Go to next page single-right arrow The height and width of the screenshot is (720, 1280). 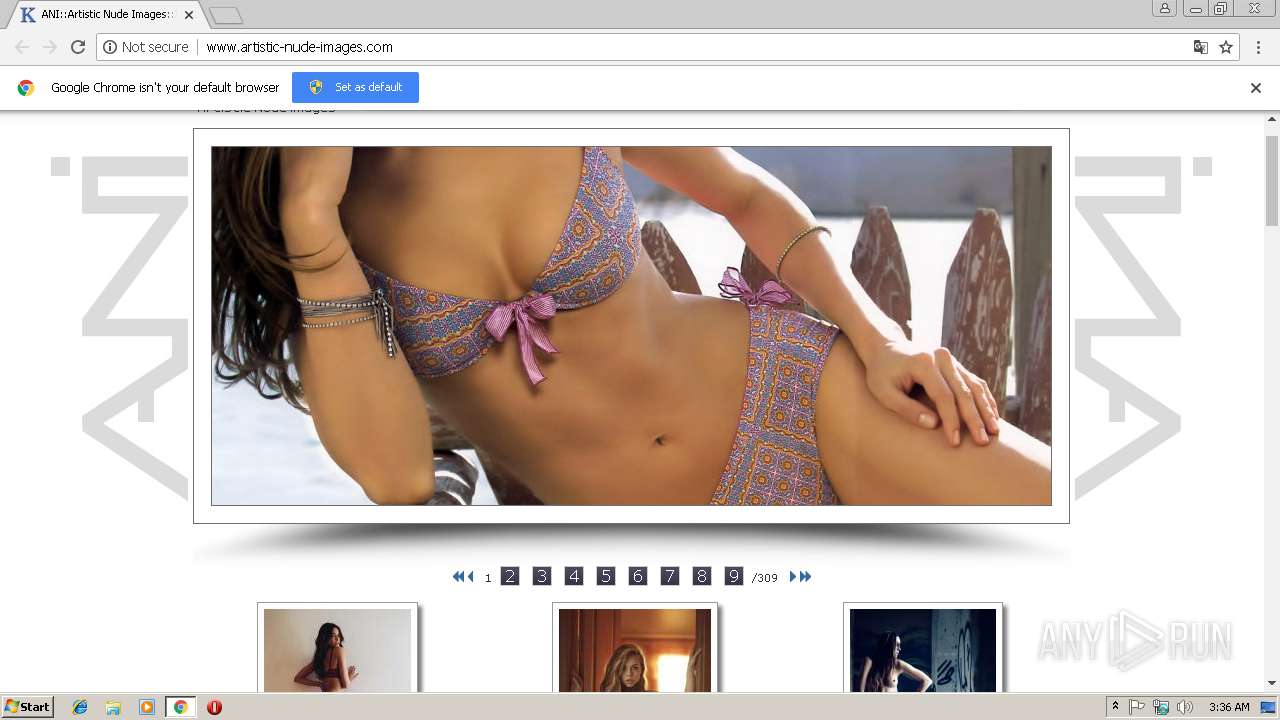[x=793, y=576]
